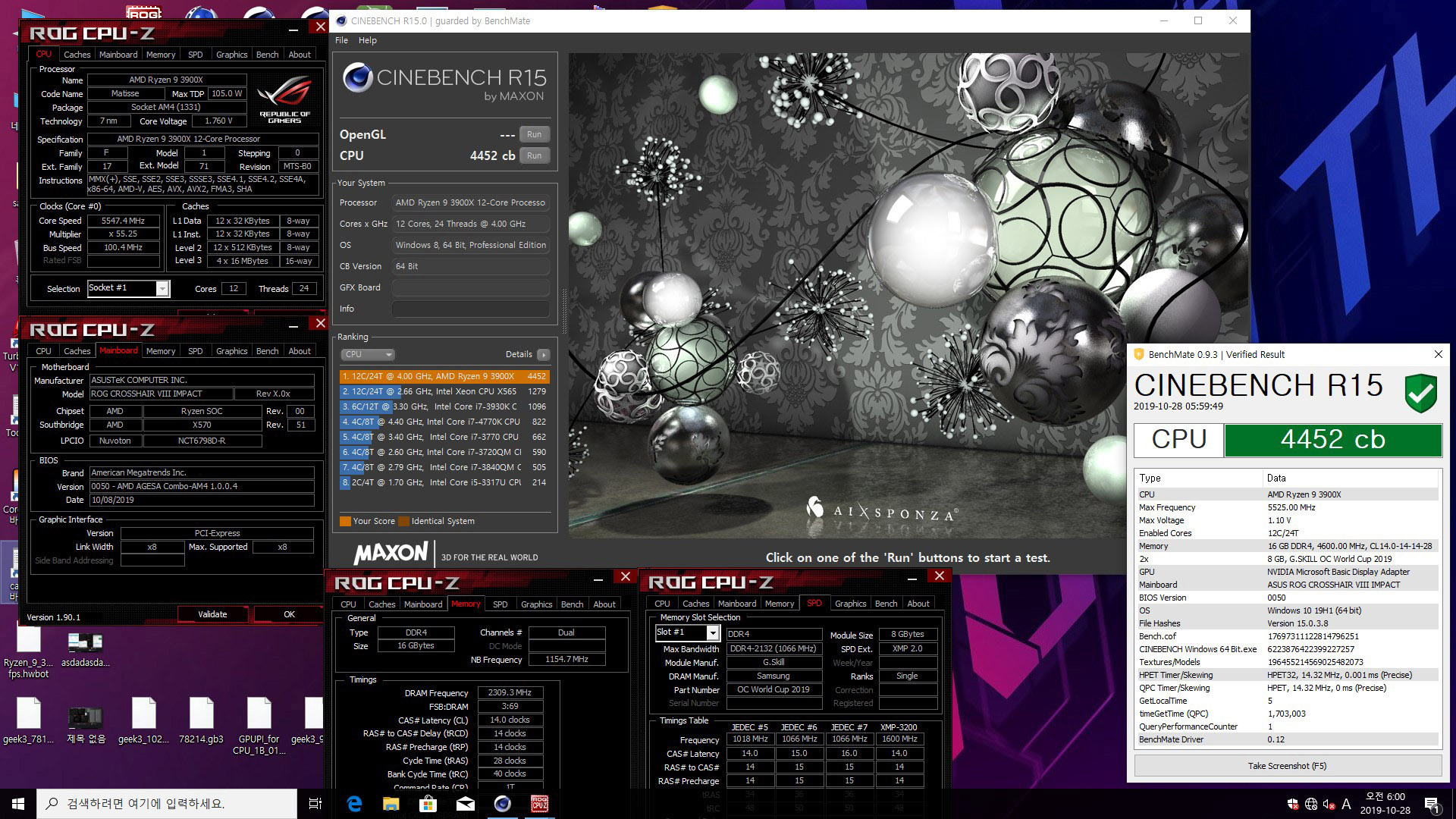1456x819 pixels.
Task: Select the Core i5-3317U ranking row
Action: [444, 482]
